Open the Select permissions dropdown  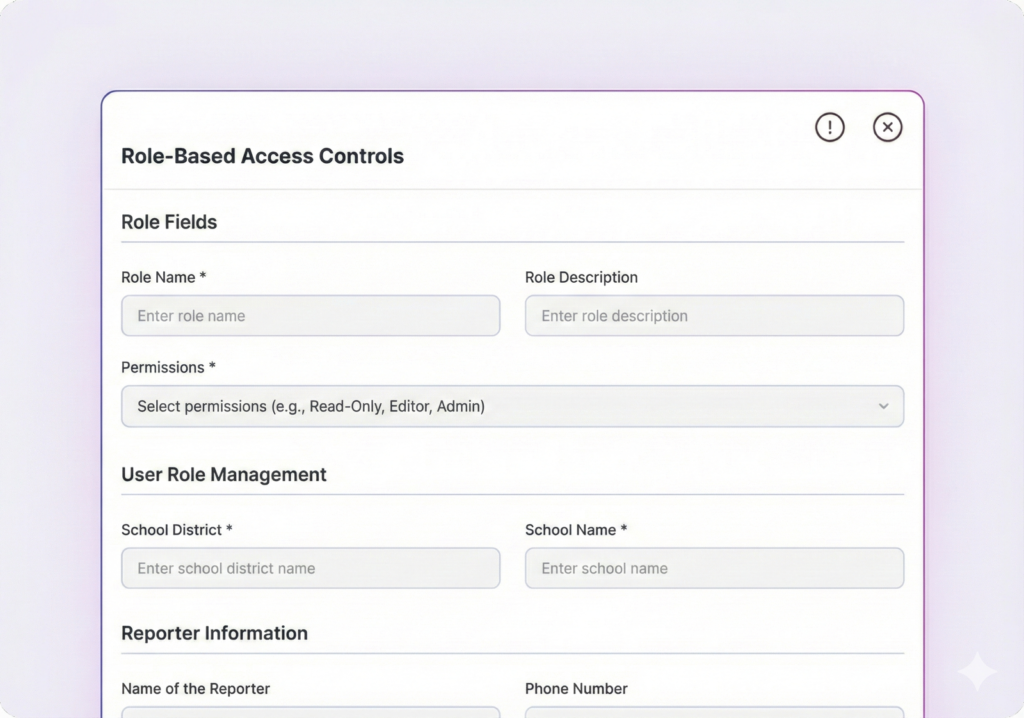click(500, 407)
